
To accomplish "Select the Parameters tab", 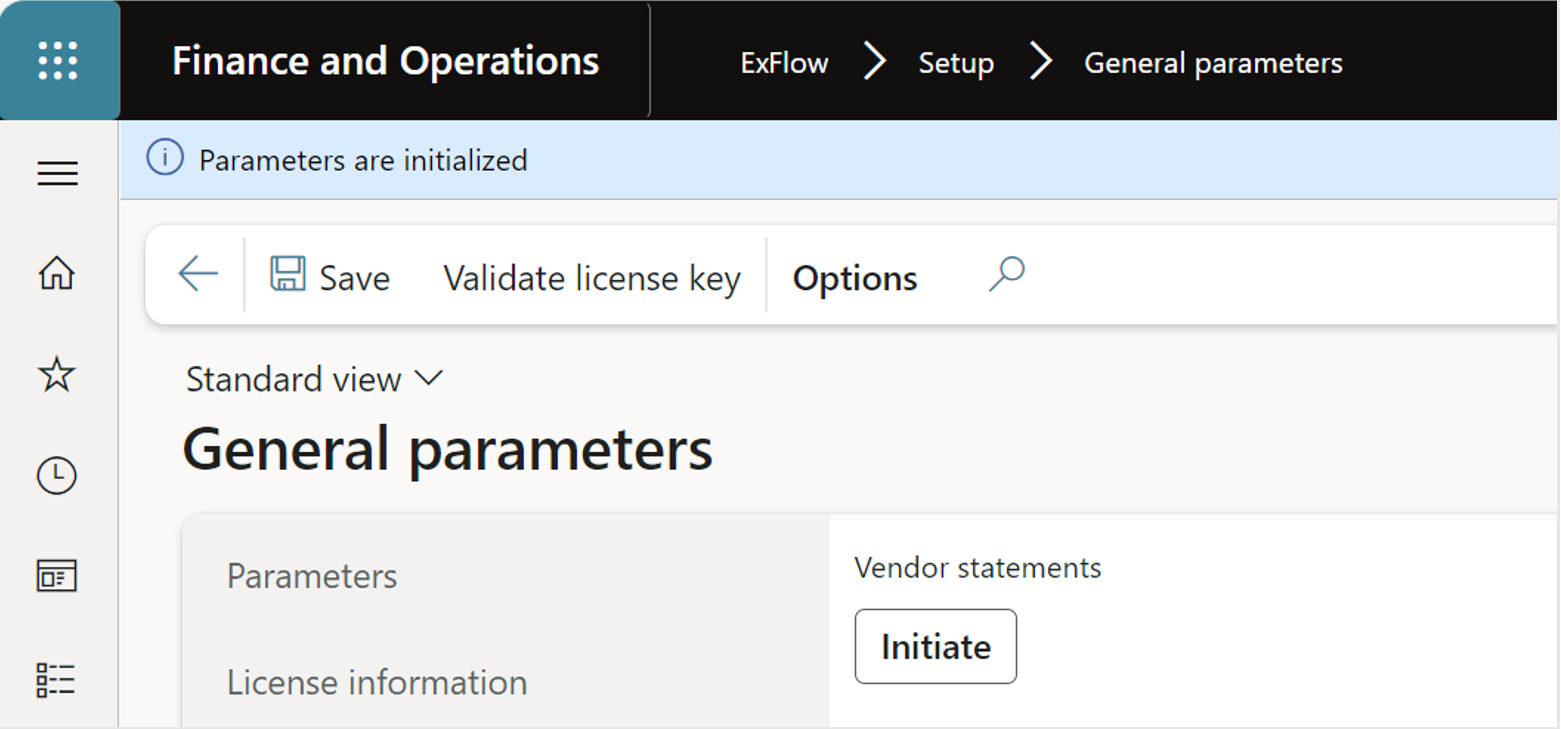I will point(312,576).
